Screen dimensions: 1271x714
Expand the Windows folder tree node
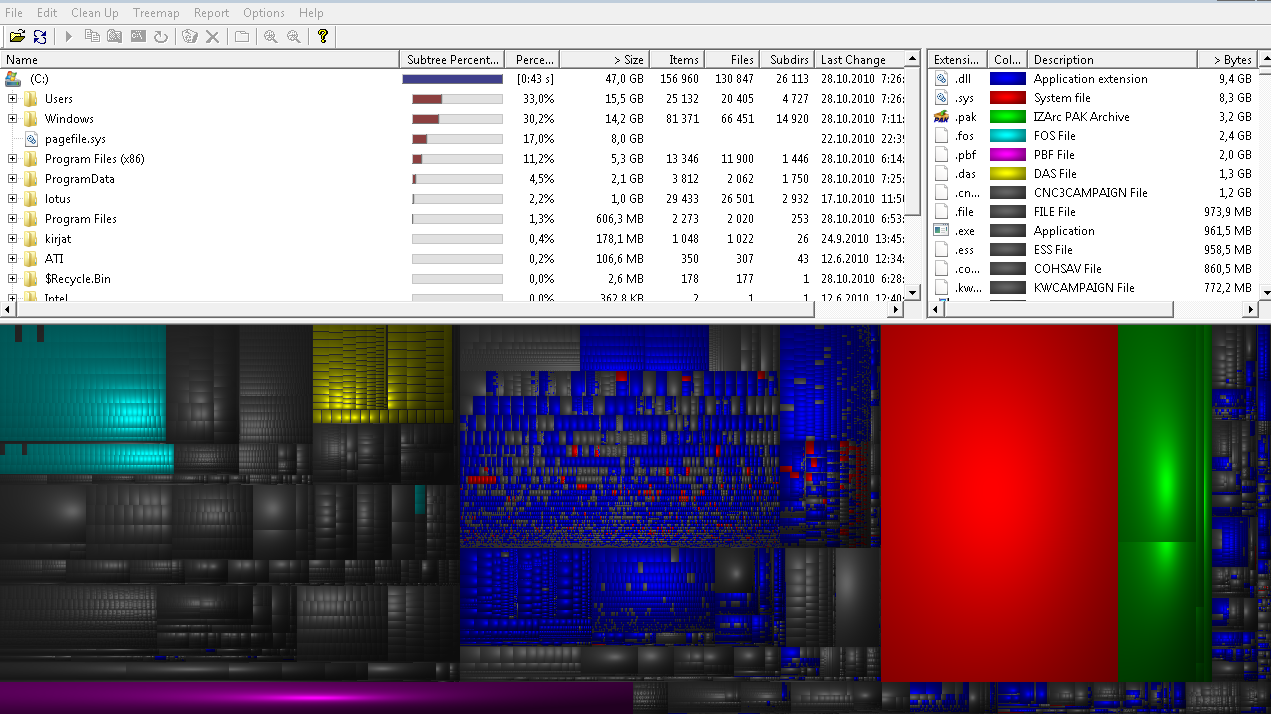[x=12, y=119]
